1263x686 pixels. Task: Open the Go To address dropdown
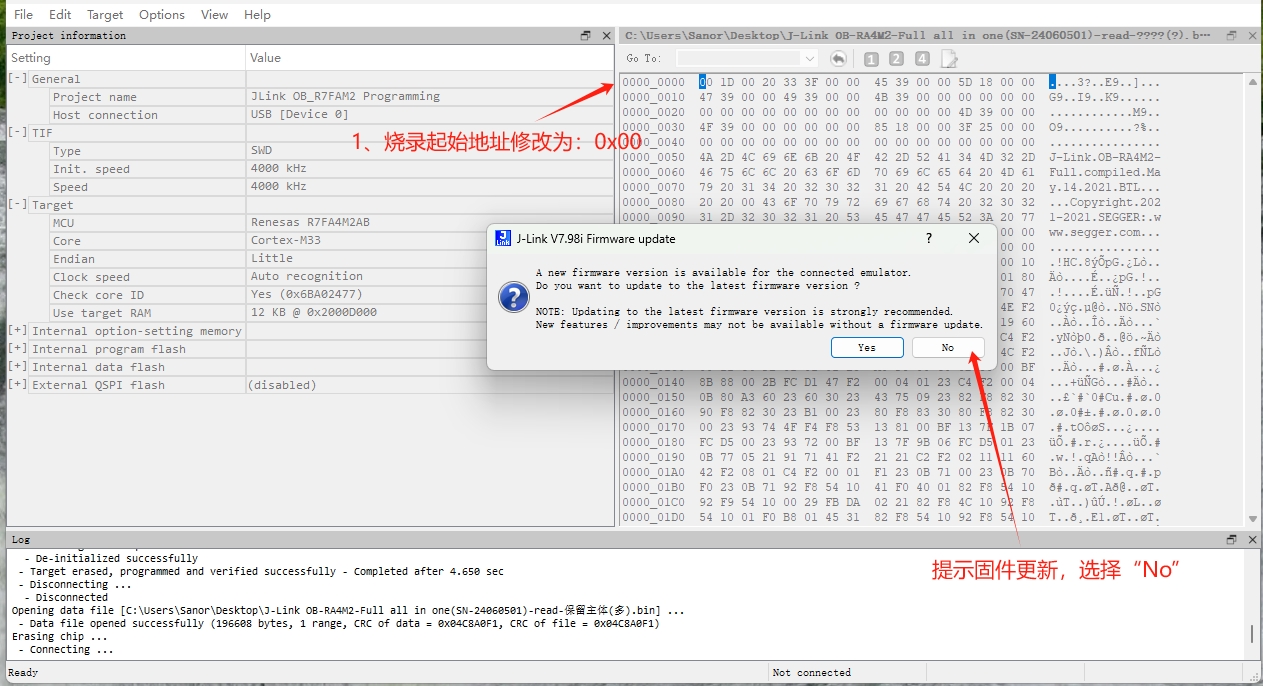tap(809, 59)
